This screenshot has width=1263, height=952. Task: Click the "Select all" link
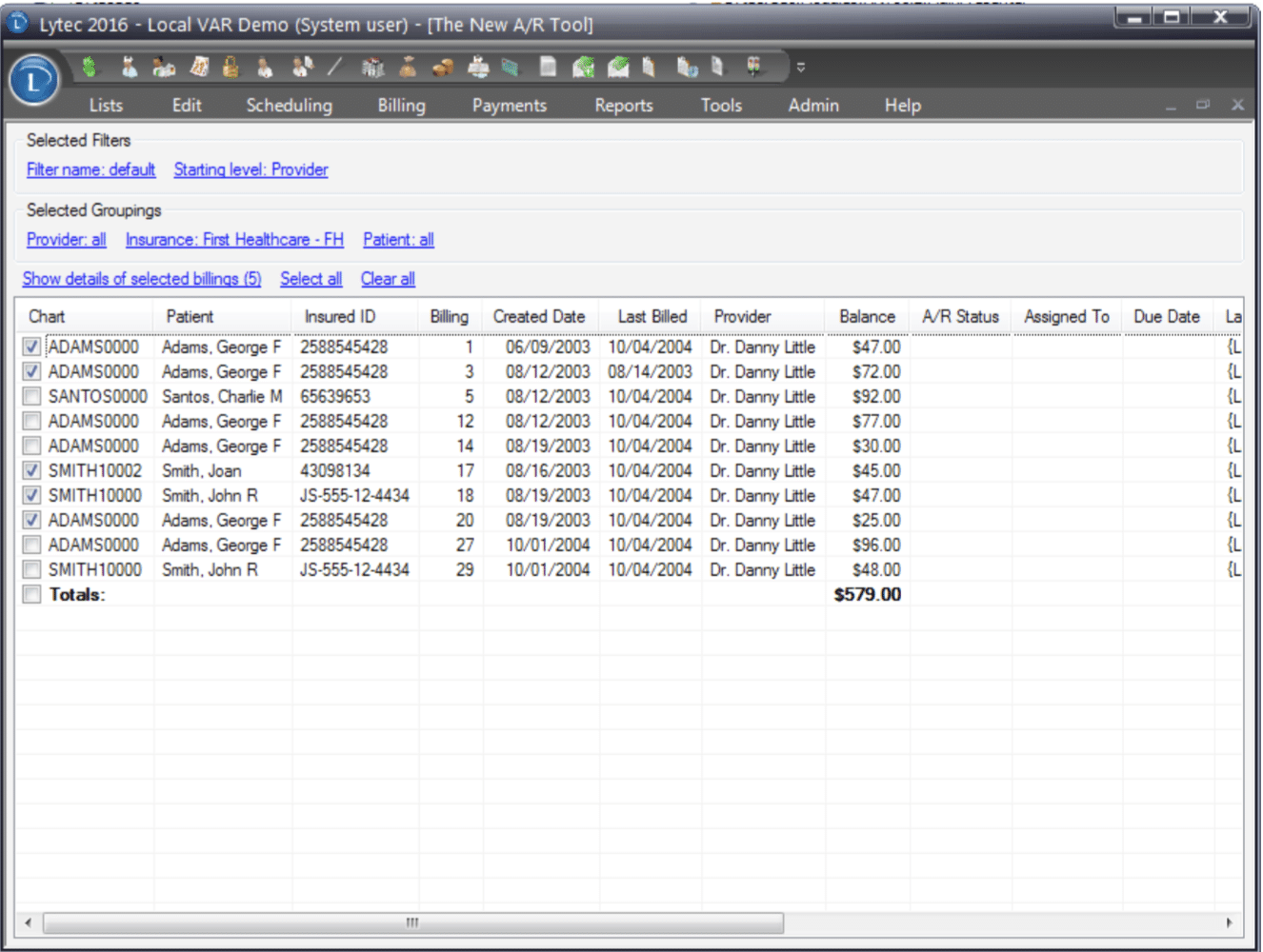(311, 279)
